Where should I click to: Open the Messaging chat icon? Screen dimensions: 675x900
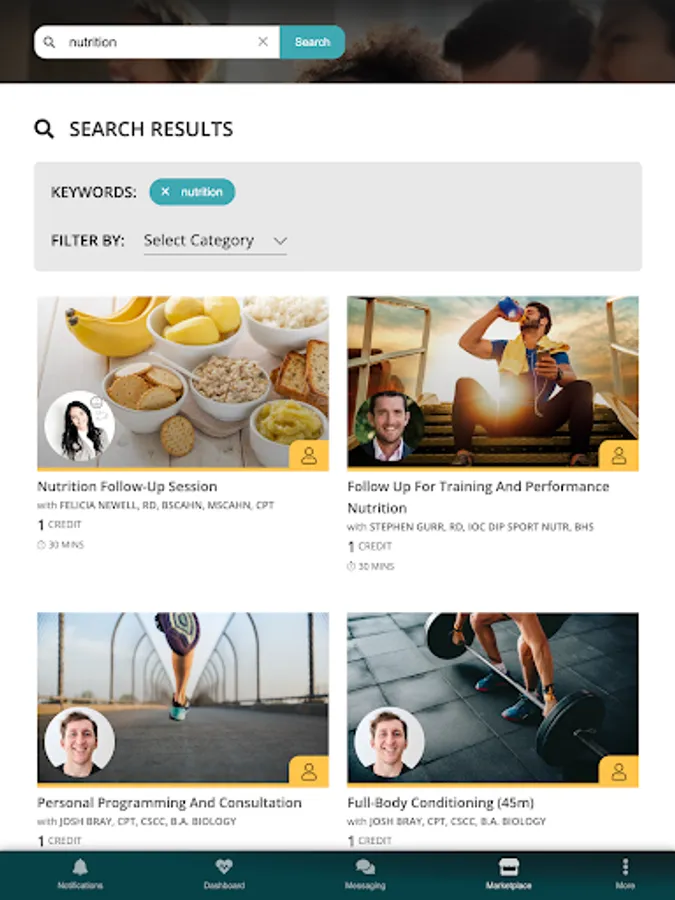coord(365,867)
